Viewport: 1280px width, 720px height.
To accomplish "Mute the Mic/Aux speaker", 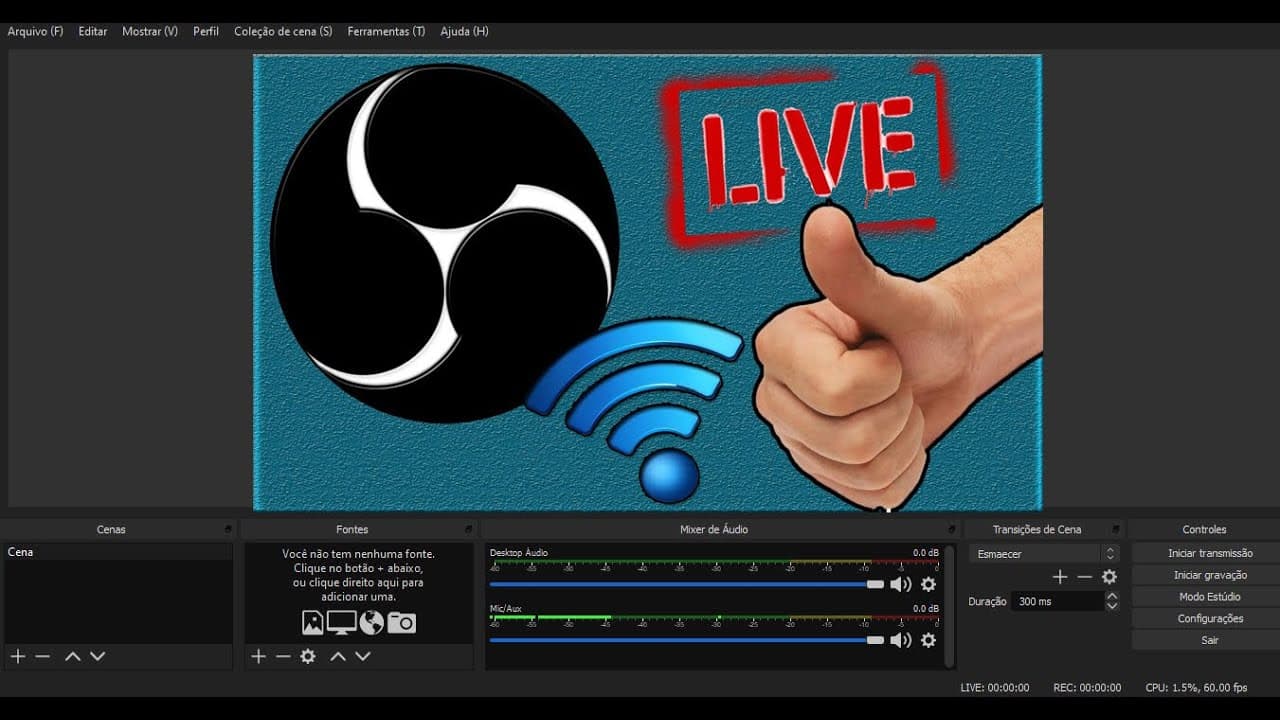I will pos(901,640).
